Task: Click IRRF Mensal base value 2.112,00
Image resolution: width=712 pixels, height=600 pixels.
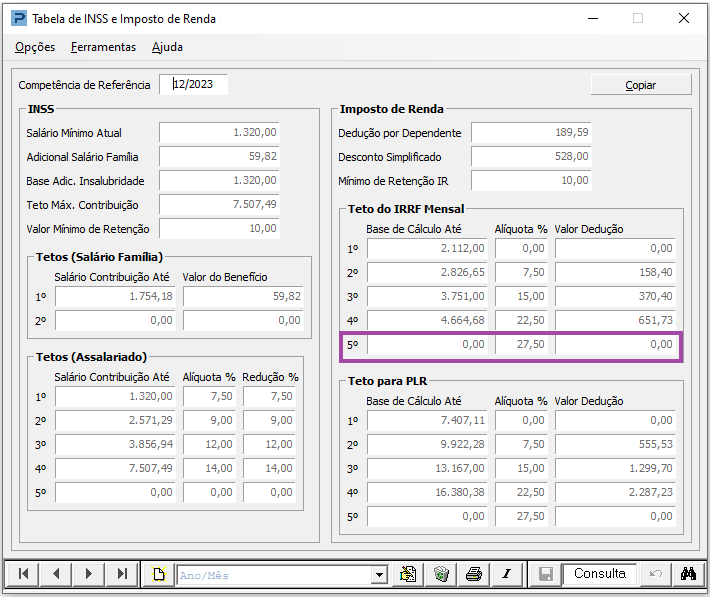Action: [x=427, y=248]
